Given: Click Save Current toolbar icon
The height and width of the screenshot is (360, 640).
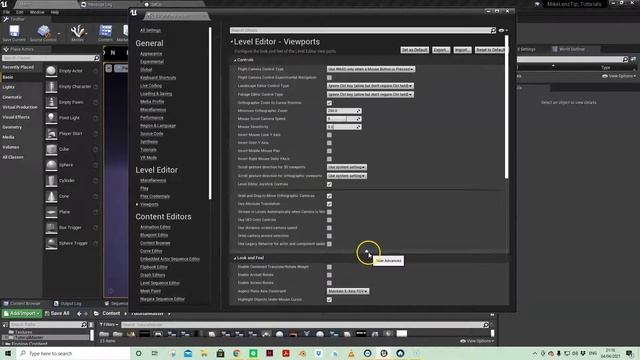Looking at the screenshot, I should tap(14, 31).
